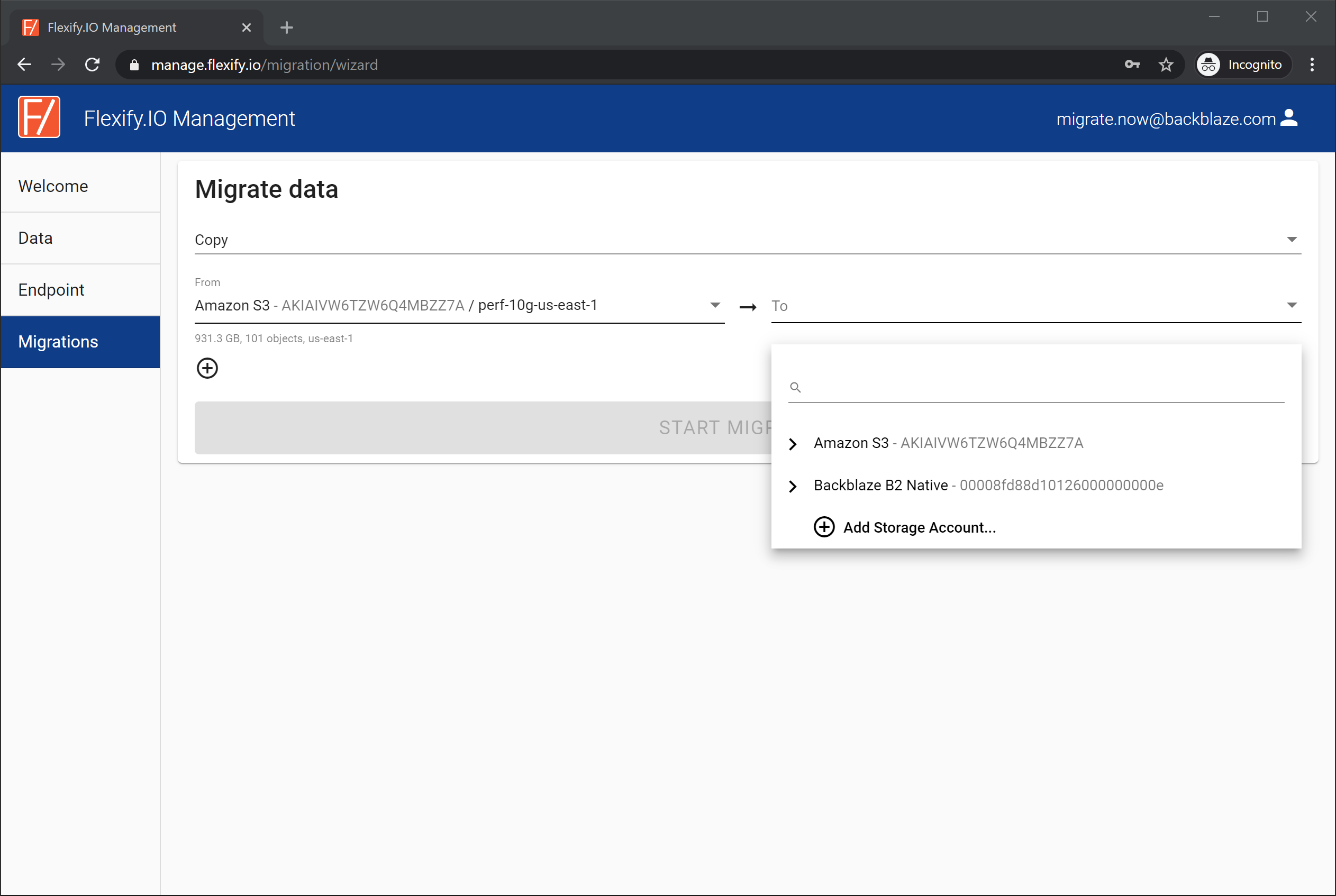Click the Flexify.IO logo icon
The height and width of the screenshot is (896, 1336).
tap(39, 118)
